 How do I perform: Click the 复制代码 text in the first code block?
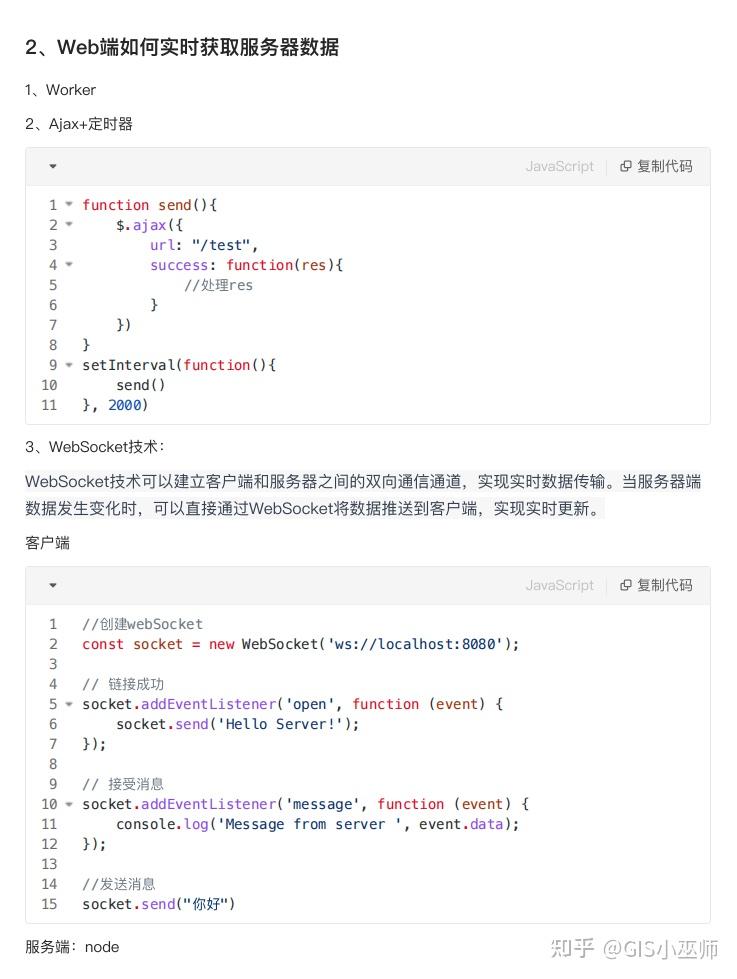(x=665, y=166)
